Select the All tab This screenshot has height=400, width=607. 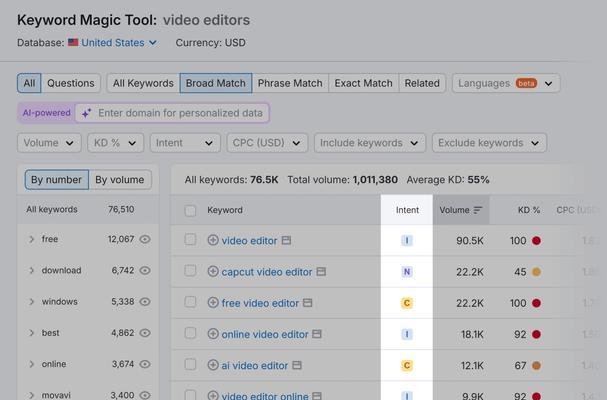click(x=29, y=83)
